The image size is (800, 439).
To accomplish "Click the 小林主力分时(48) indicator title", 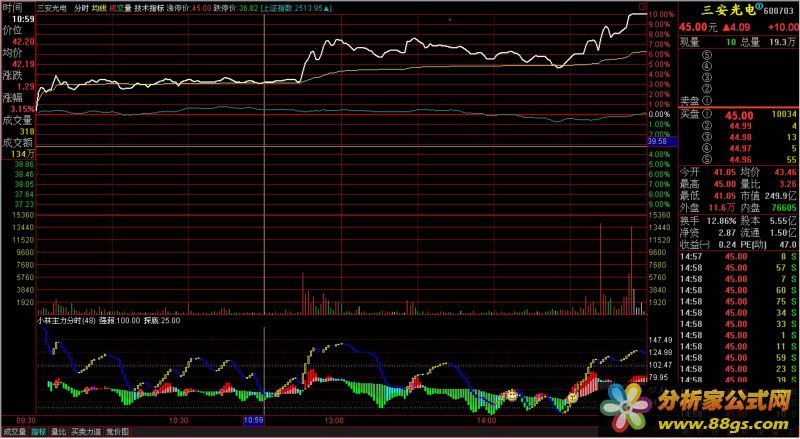I will coord(67,321).
